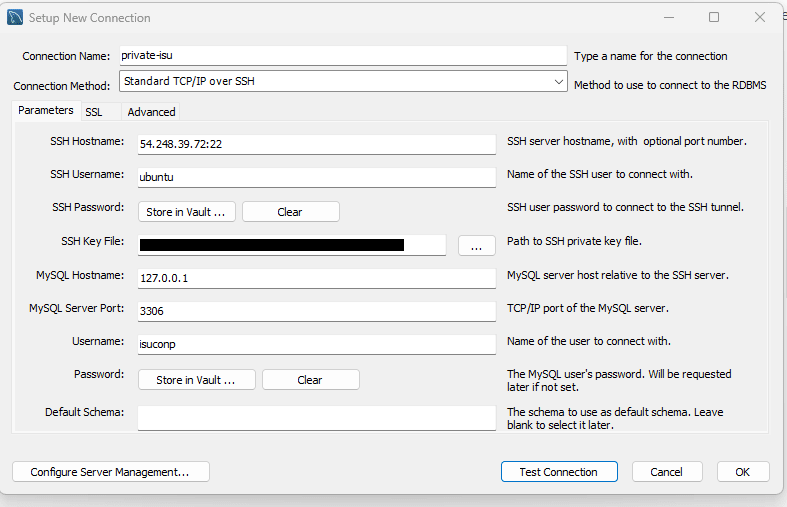787x507 pixels.
Task: Click the MySQL Workbench dolphin title icon
Action: click(15, 18)
